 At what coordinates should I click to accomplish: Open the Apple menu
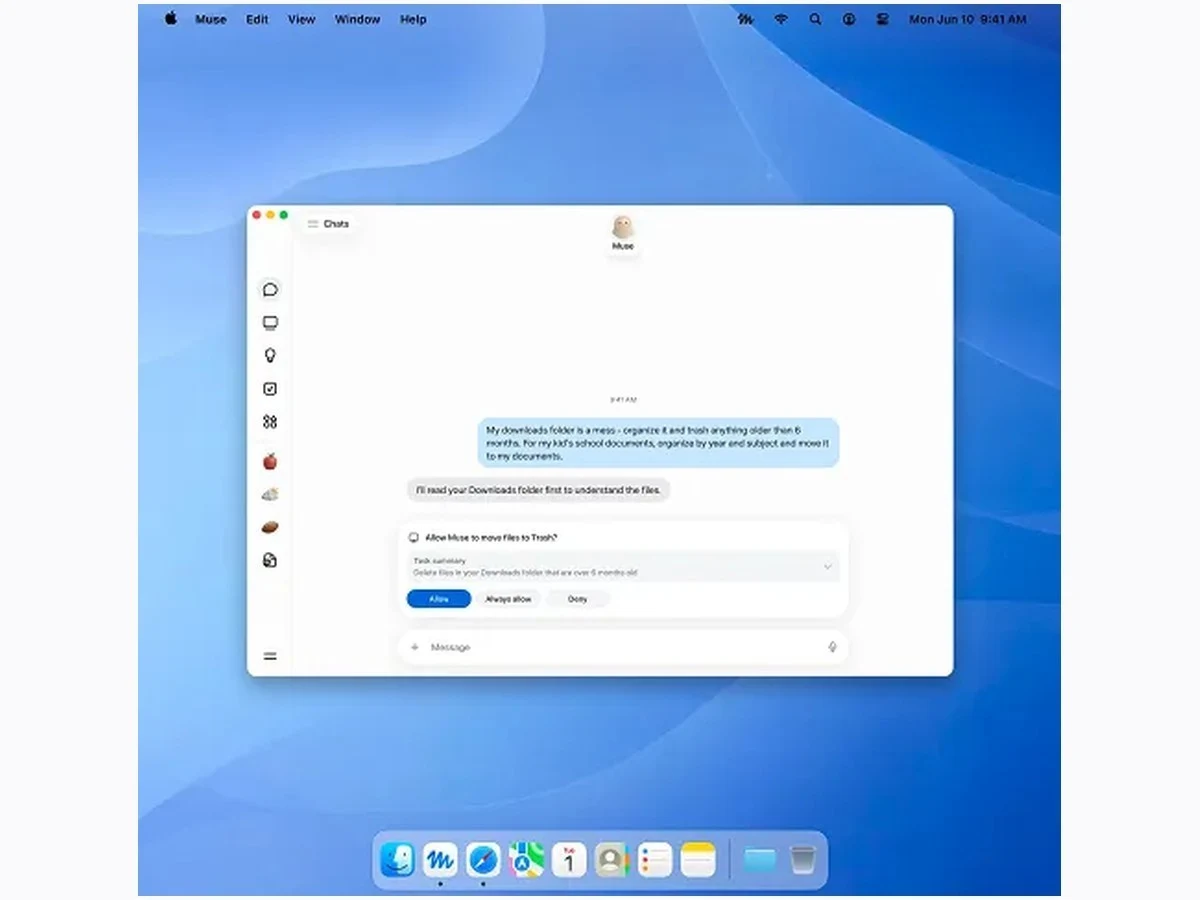click(x=170, y=19)
